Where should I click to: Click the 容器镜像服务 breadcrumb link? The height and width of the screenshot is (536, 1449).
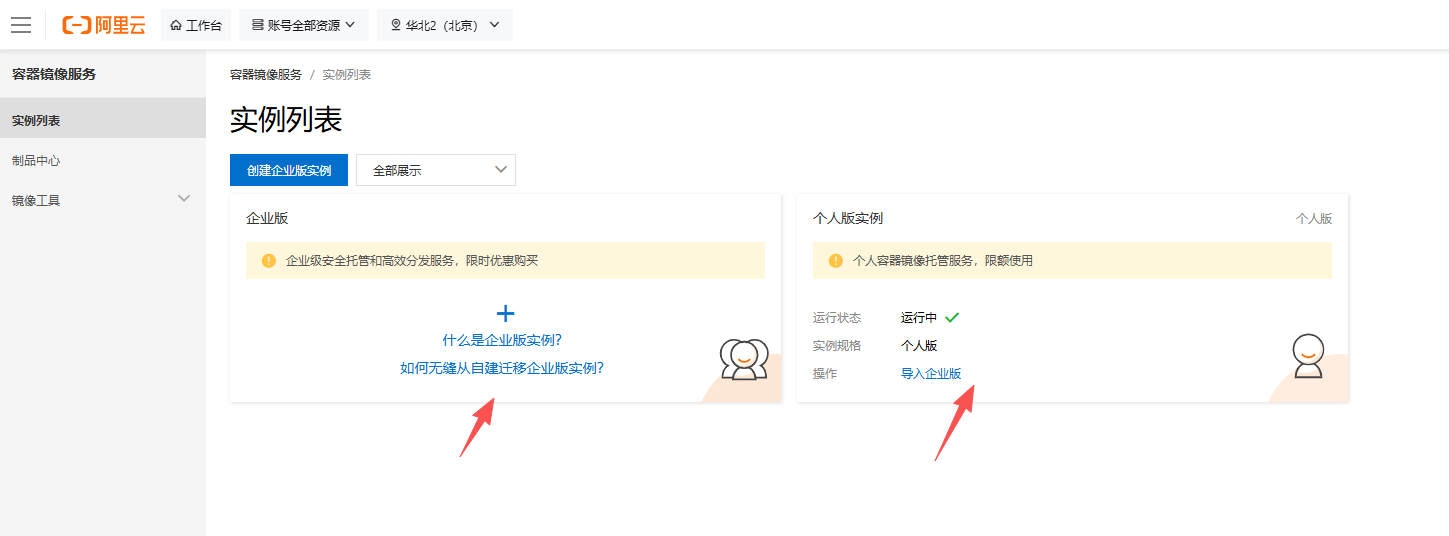coord(266,75)
